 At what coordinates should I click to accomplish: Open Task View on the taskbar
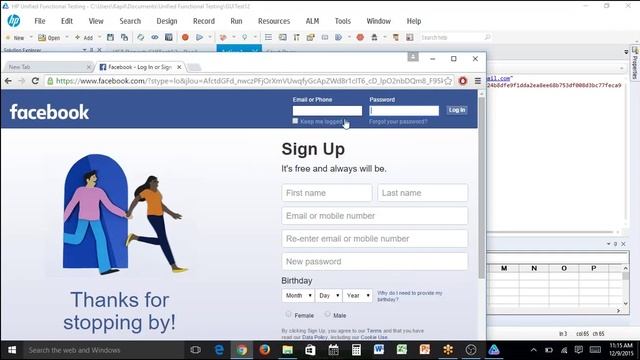pyautogui.click(x=196, y=350)
